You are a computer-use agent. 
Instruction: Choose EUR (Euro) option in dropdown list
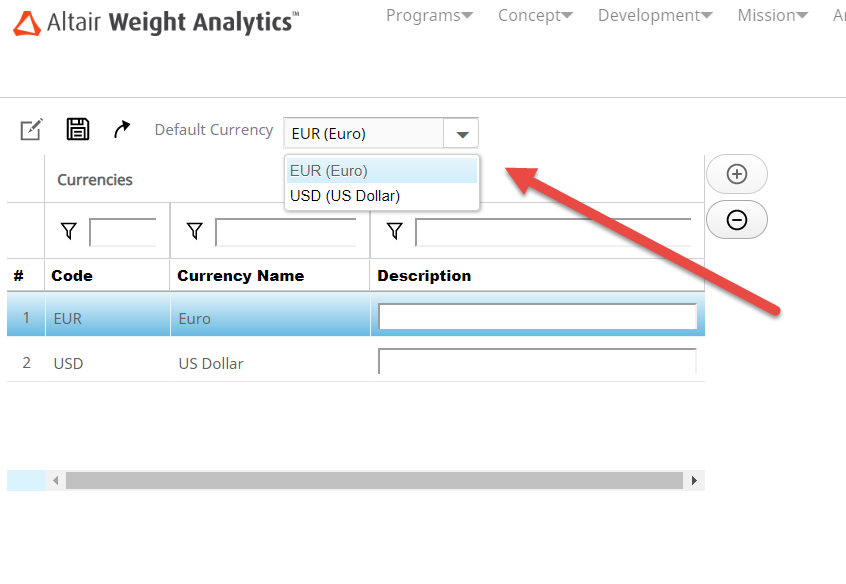[330, 171]
